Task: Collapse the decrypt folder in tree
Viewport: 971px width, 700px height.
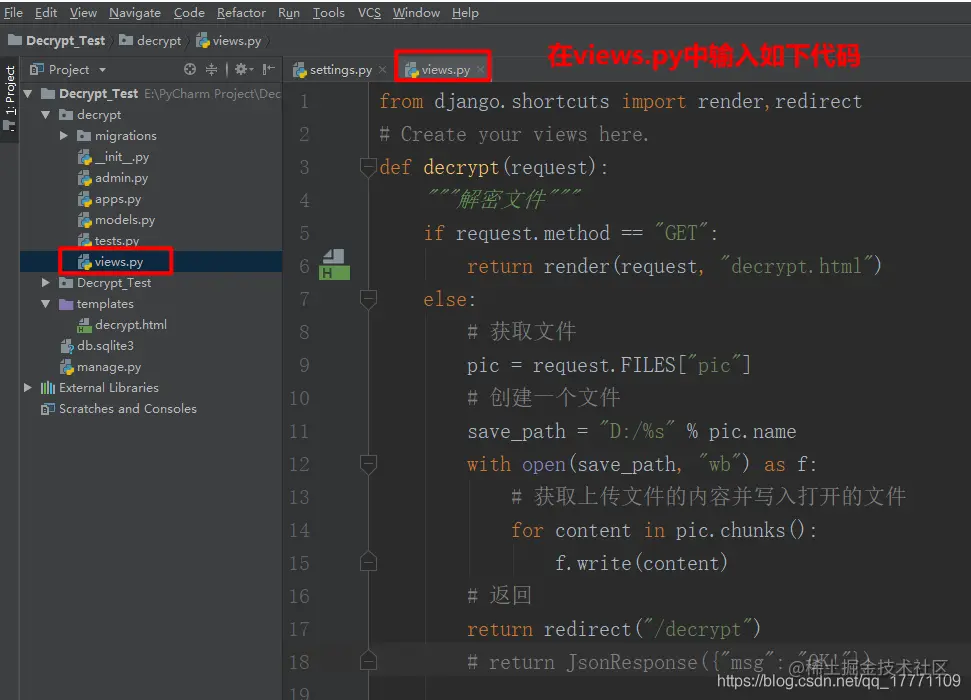Action: pyautogui.click(x=46, y=115)
